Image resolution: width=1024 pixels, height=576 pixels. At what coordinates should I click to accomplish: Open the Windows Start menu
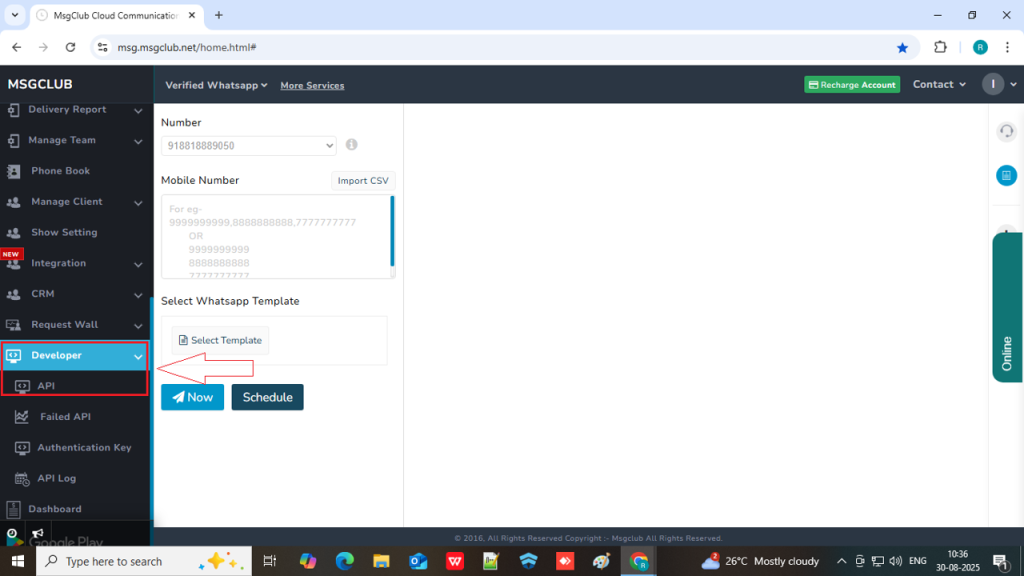pyautogui.click(x=18, y=561)
